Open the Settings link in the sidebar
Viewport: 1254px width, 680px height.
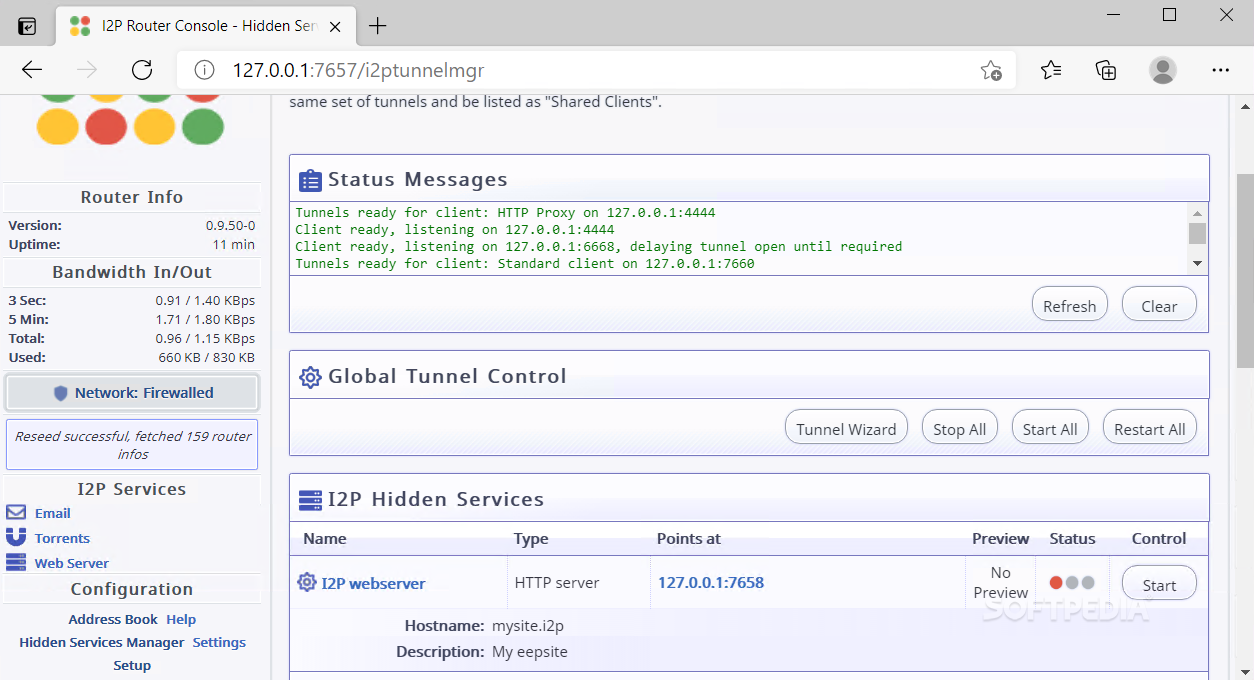click(x=219, y=642)
